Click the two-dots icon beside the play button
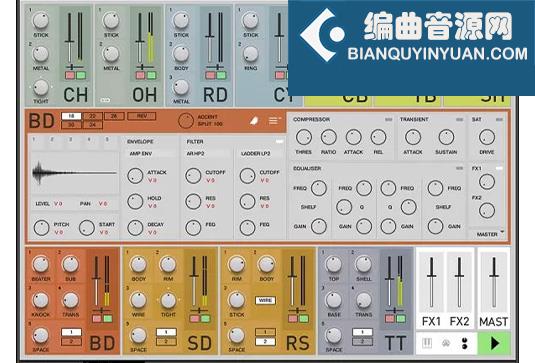This screenshot has height=363, width=535. (464, 343)
